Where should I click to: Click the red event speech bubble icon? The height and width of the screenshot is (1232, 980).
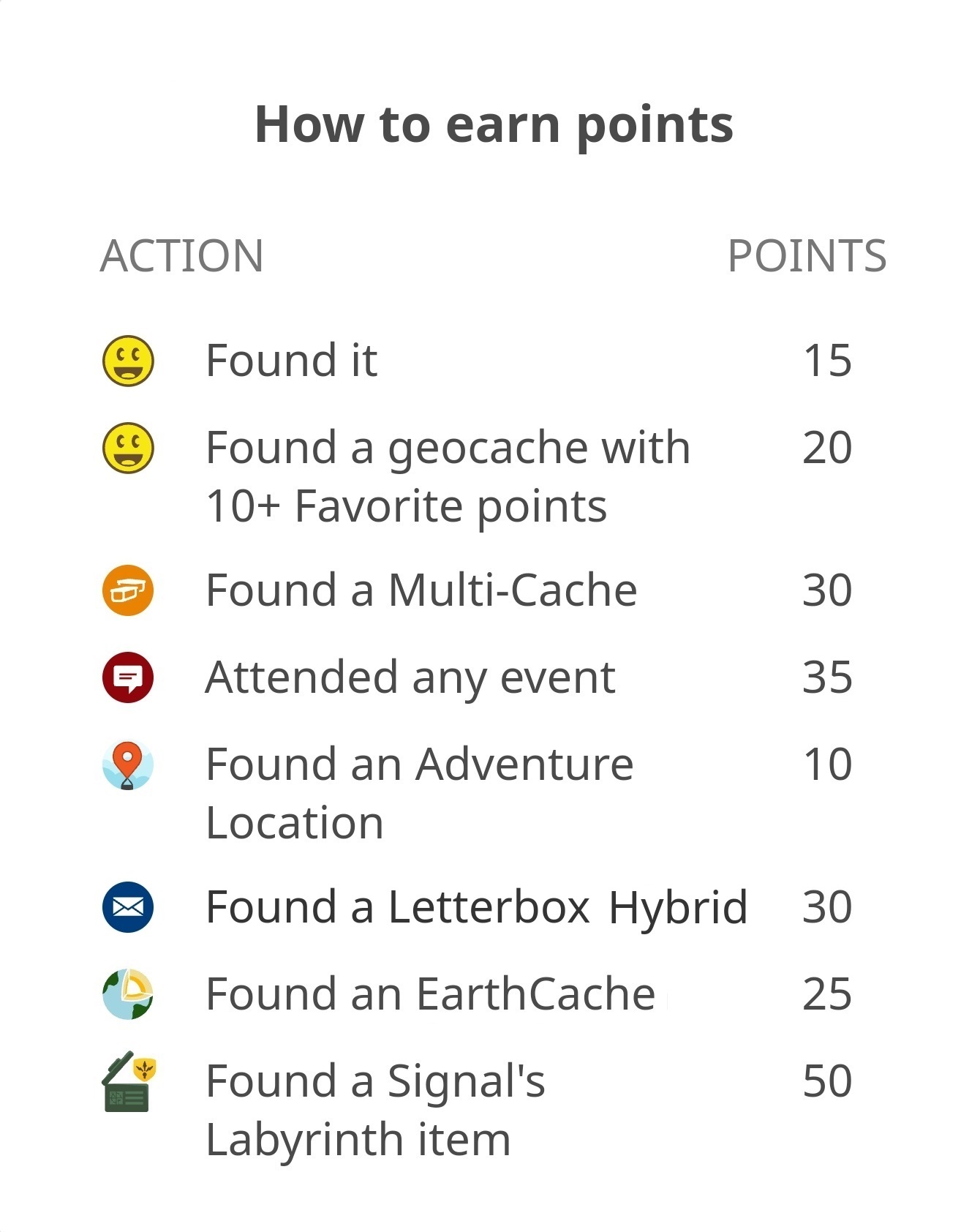pos(128,677)
